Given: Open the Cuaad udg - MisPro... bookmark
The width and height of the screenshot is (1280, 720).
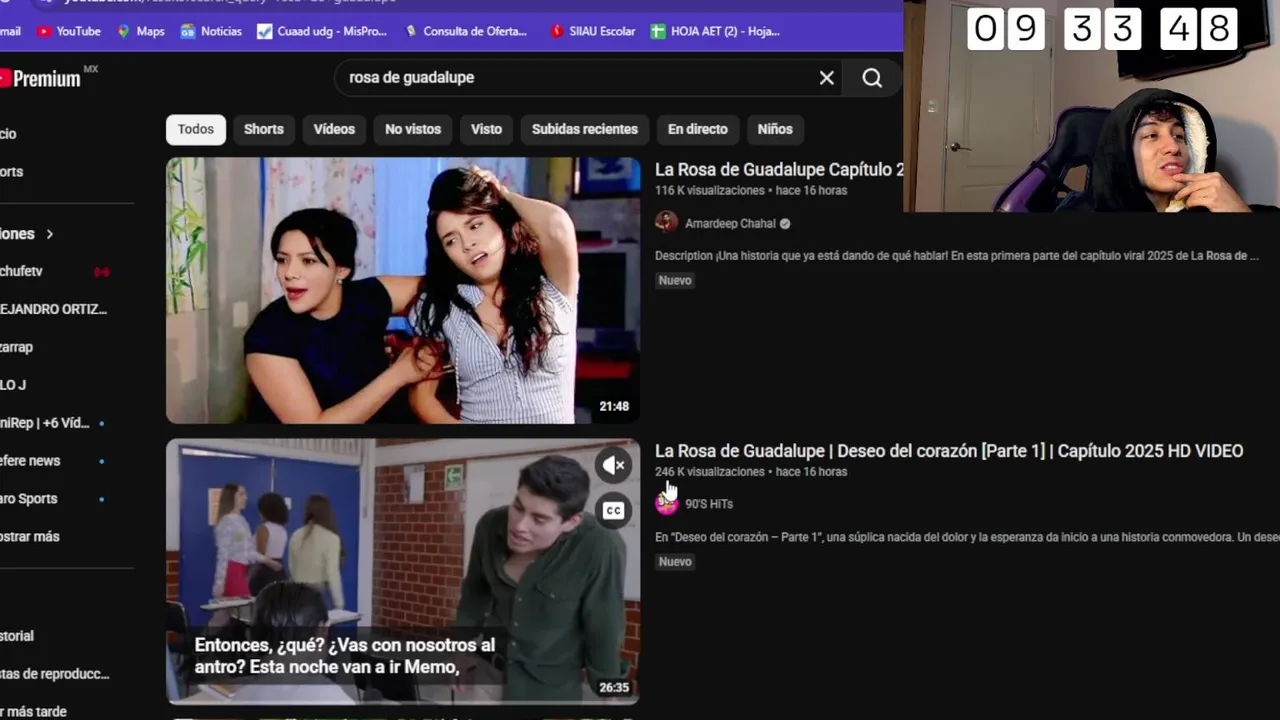Looking at the screenshot, I should tap(322, 31).
